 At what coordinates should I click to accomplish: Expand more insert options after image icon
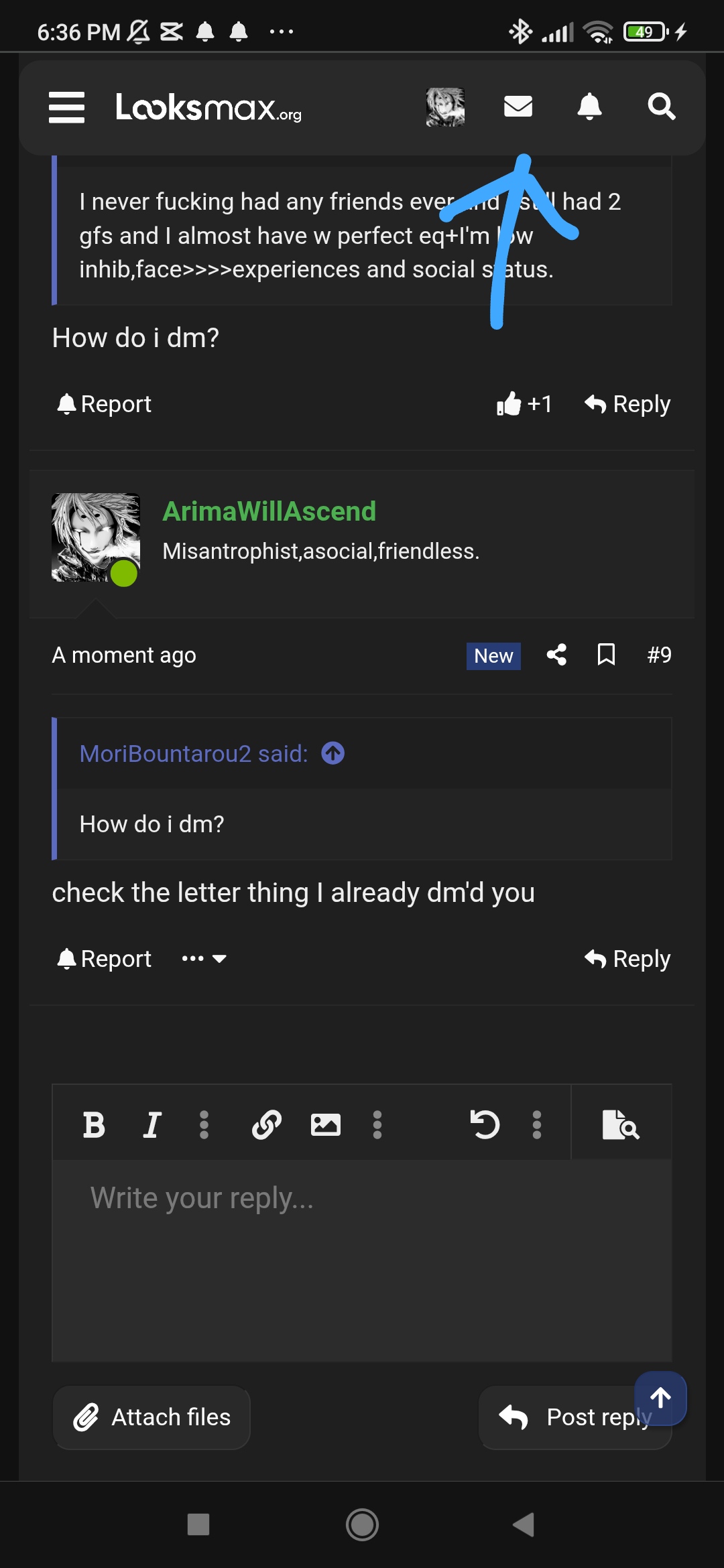pos(377,1124)
